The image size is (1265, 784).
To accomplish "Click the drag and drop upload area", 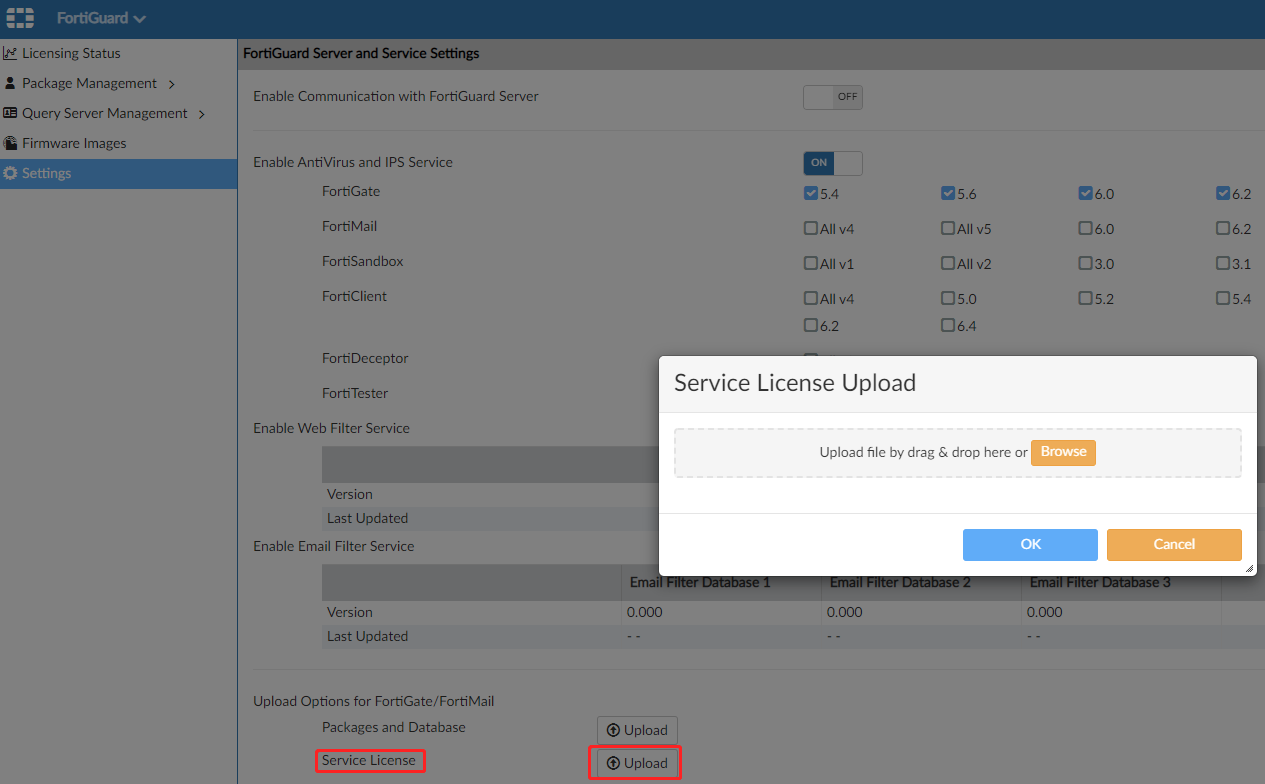I will 957,453.
